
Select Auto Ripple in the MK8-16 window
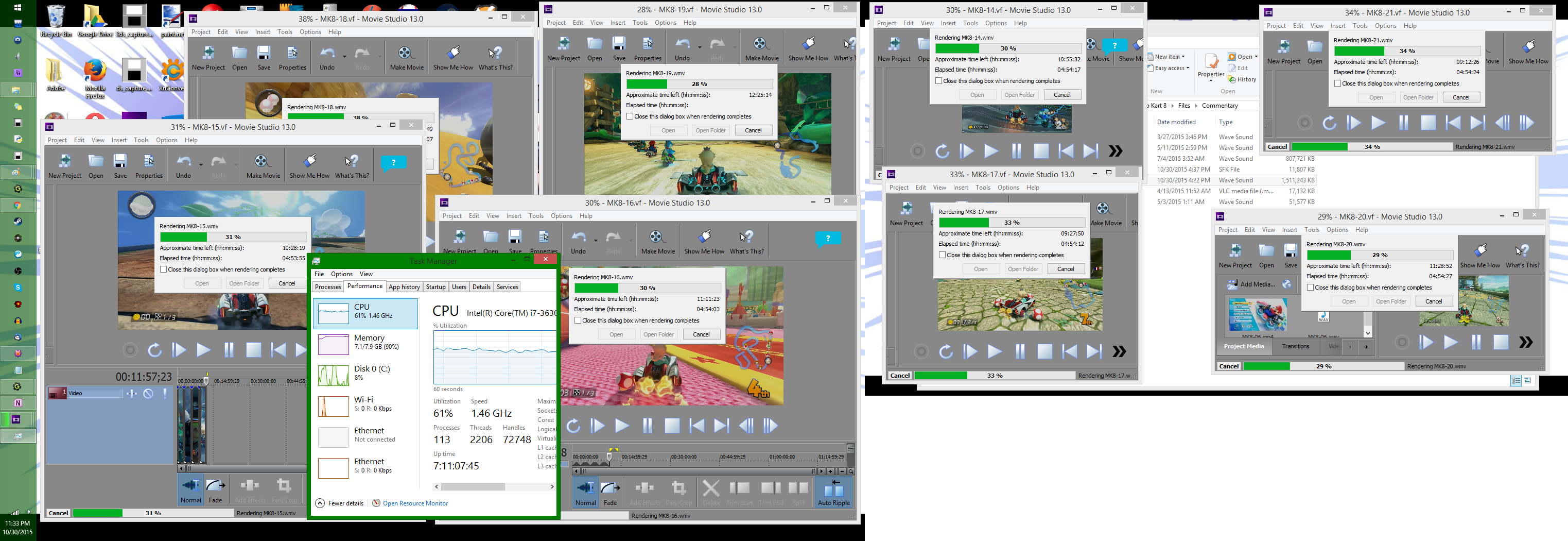[833, 492]
